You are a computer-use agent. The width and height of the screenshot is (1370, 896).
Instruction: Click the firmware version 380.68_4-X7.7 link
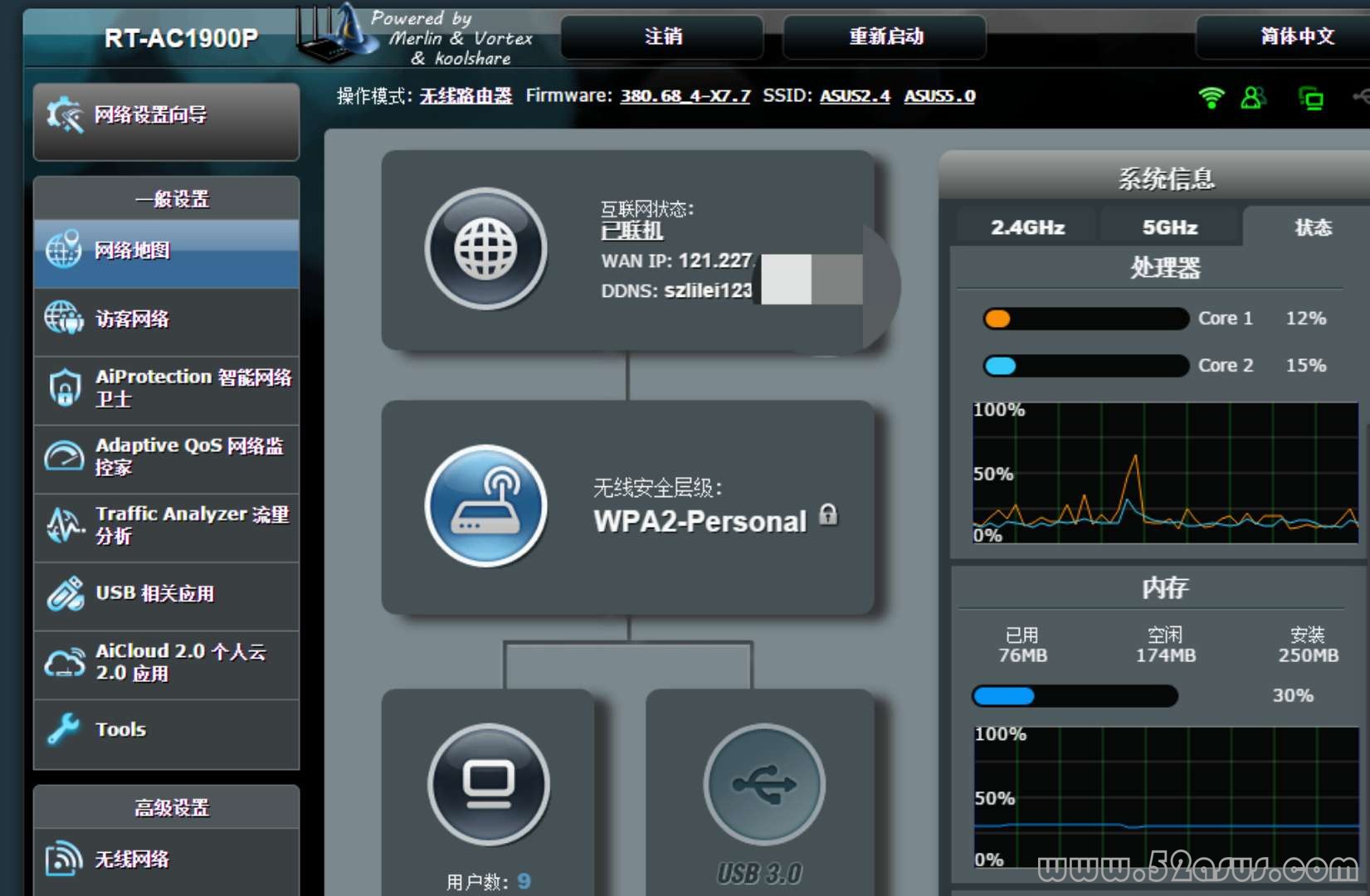[685, 96]
